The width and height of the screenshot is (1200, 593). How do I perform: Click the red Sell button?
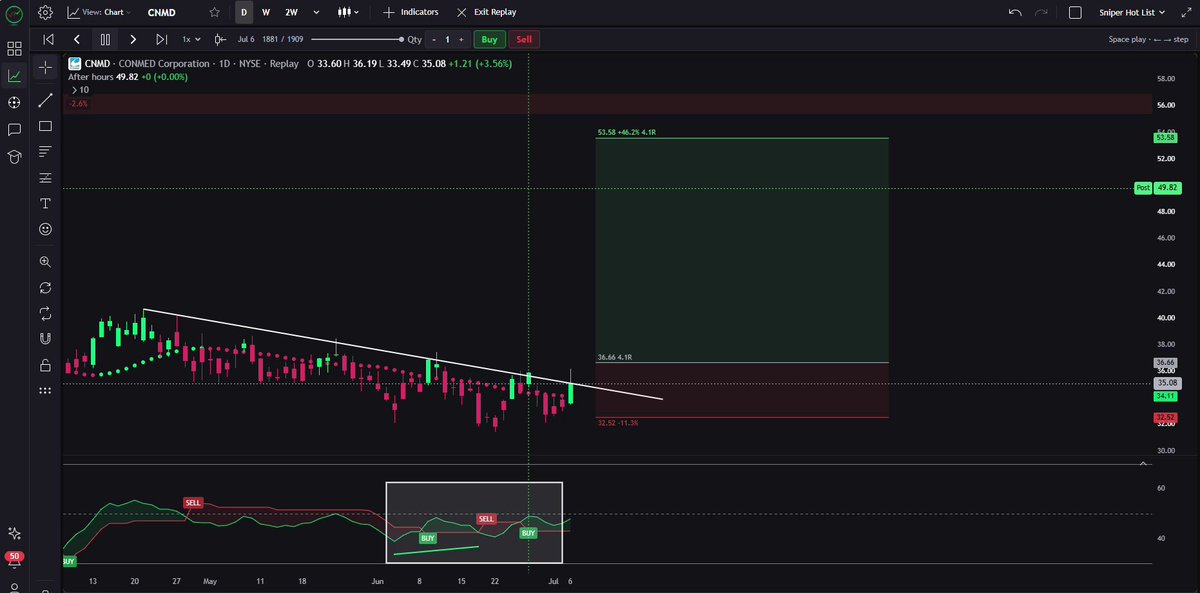tap(524, 39)
